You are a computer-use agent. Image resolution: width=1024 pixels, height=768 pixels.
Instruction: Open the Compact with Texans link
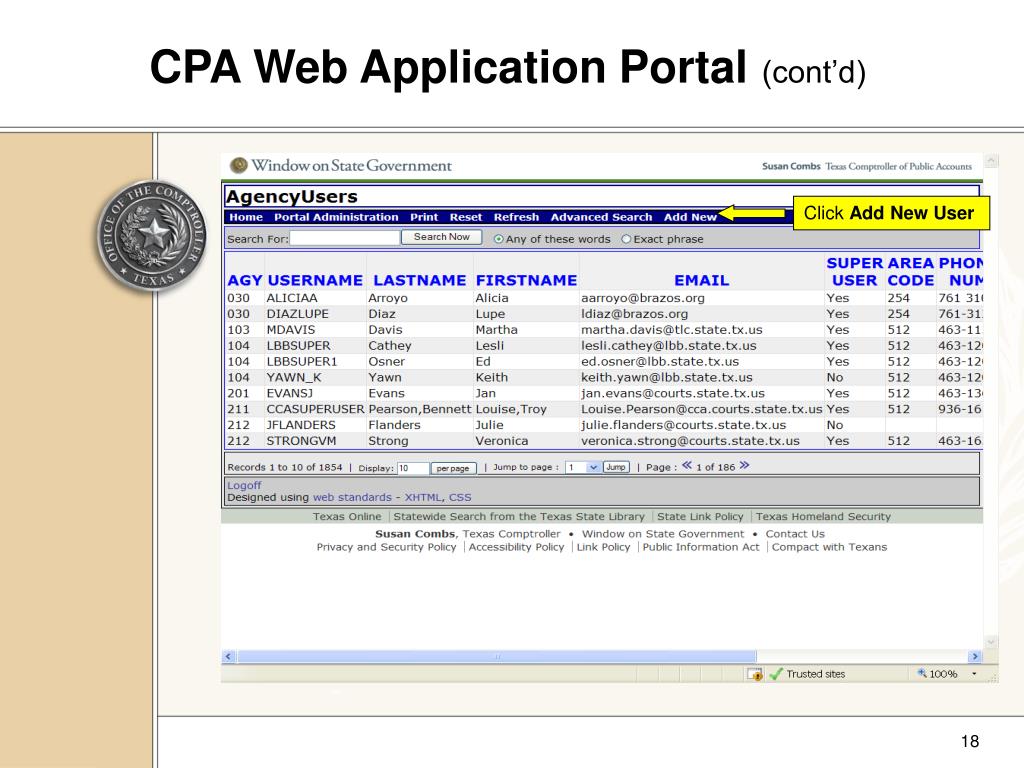[829, 547]
